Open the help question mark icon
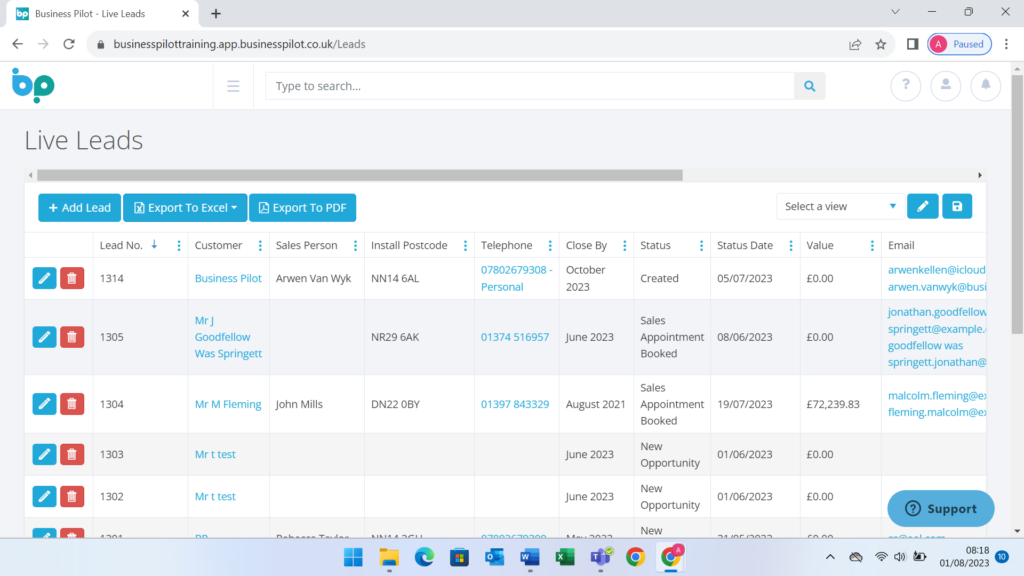Image resolution: width=1024 pixels, height=576 pixels. click(x=905, y=86)
